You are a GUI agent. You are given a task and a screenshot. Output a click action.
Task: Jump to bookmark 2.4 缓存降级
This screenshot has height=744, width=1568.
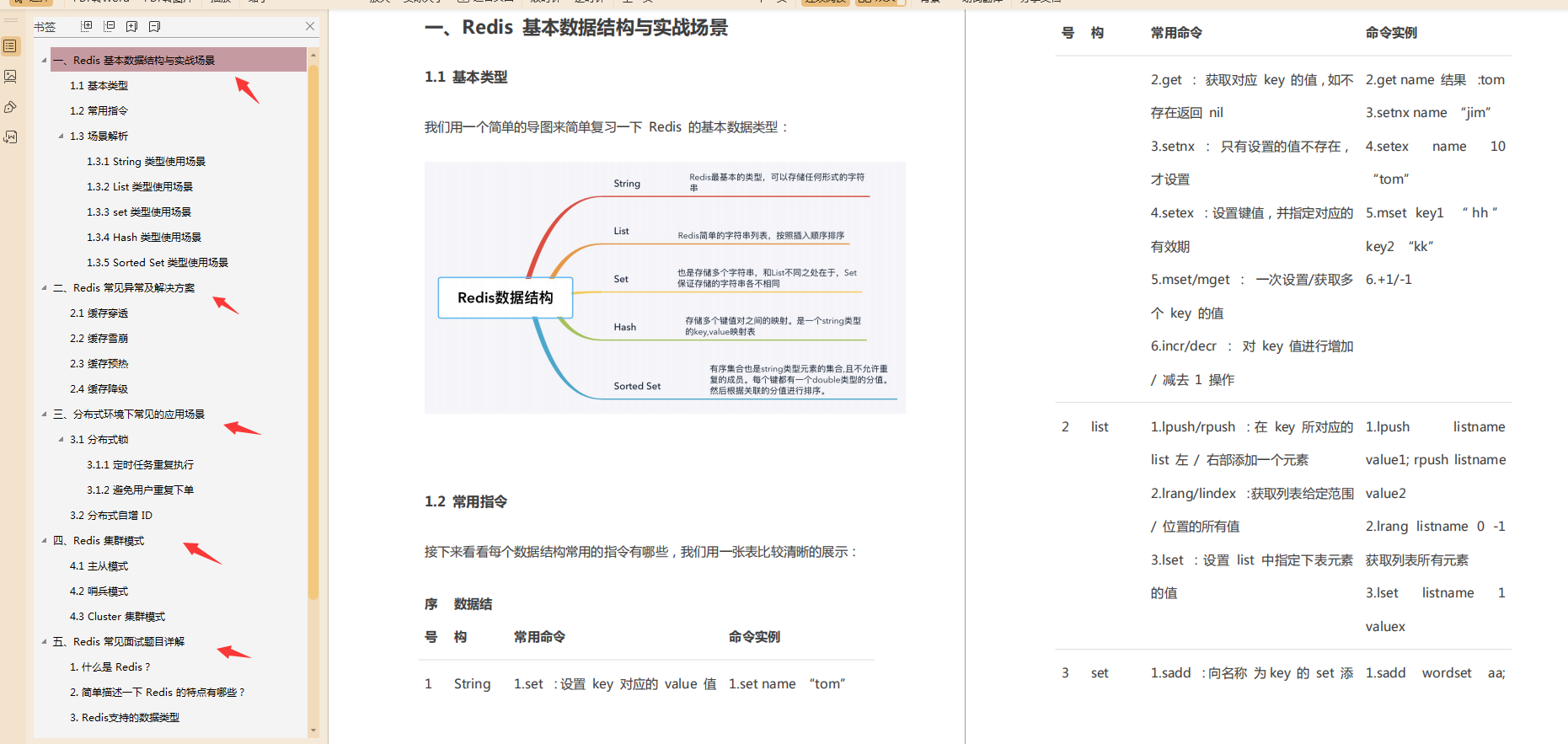99,389
